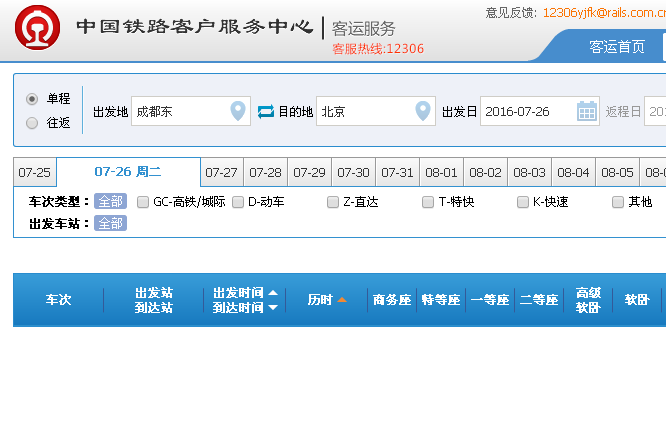666x426 pixels.
Task: Click the 出发地 field containing 成都东
Action: coord(191,111)
